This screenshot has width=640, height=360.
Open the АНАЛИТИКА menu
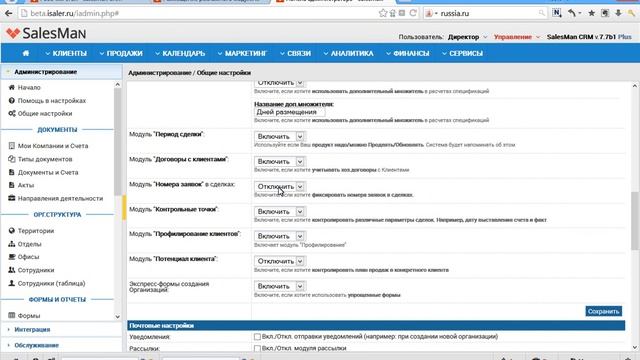click(x=349, y=53)
